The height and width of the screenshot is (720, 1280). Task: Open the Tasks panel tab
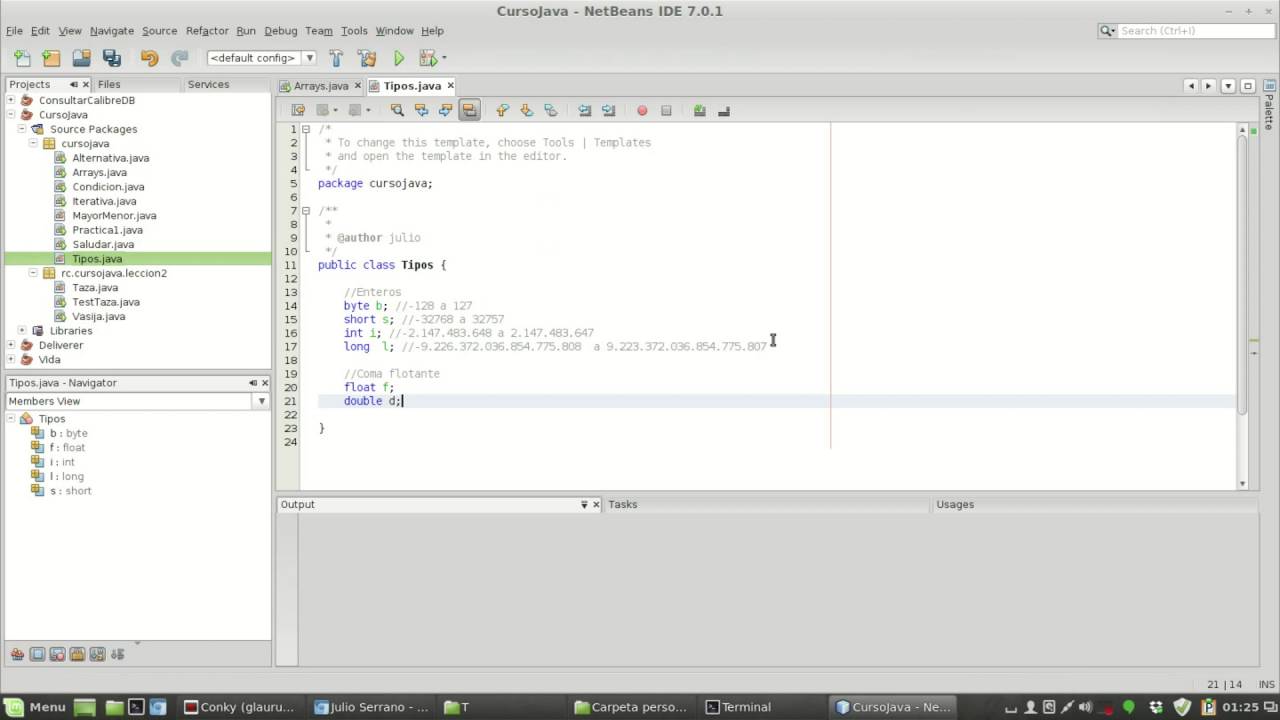pyautogui.click(x=622, y=505)
